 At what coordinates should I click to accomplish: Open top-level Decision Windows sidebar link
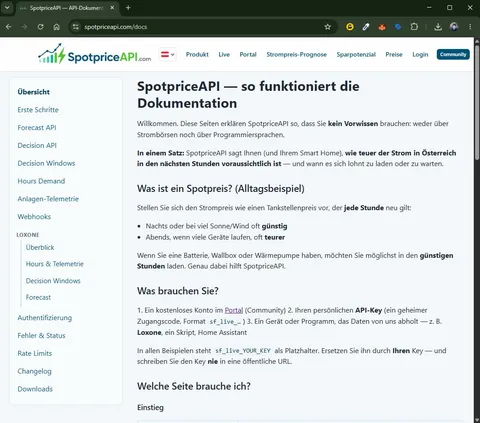click(x=46, y=163)
